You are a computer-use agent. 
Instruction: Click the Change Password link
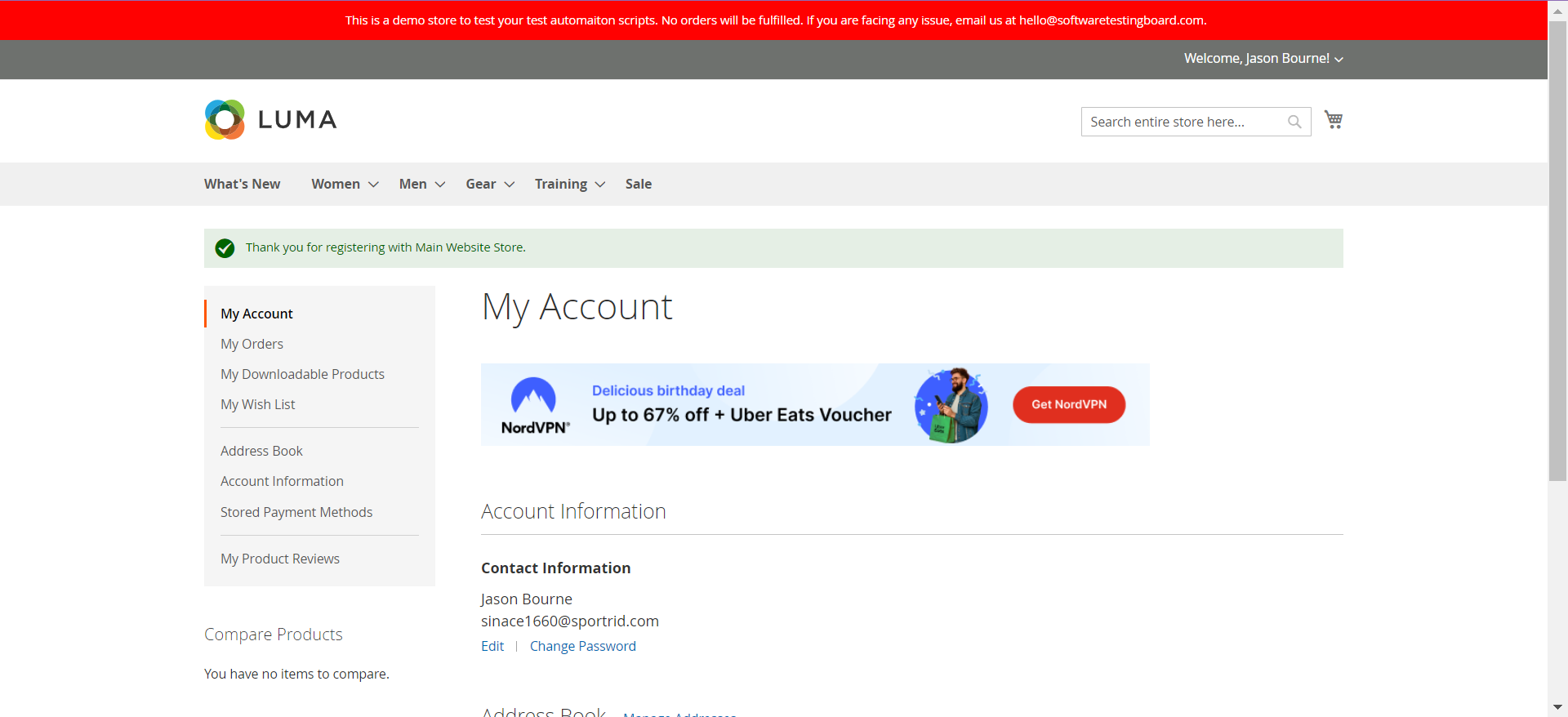(x=582, y=646)
